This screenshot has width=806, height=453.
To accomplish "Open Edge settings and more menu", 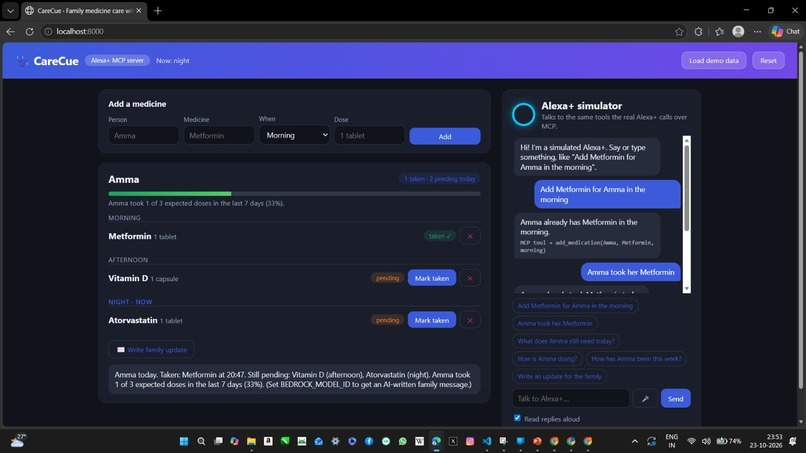I will 757,31.
